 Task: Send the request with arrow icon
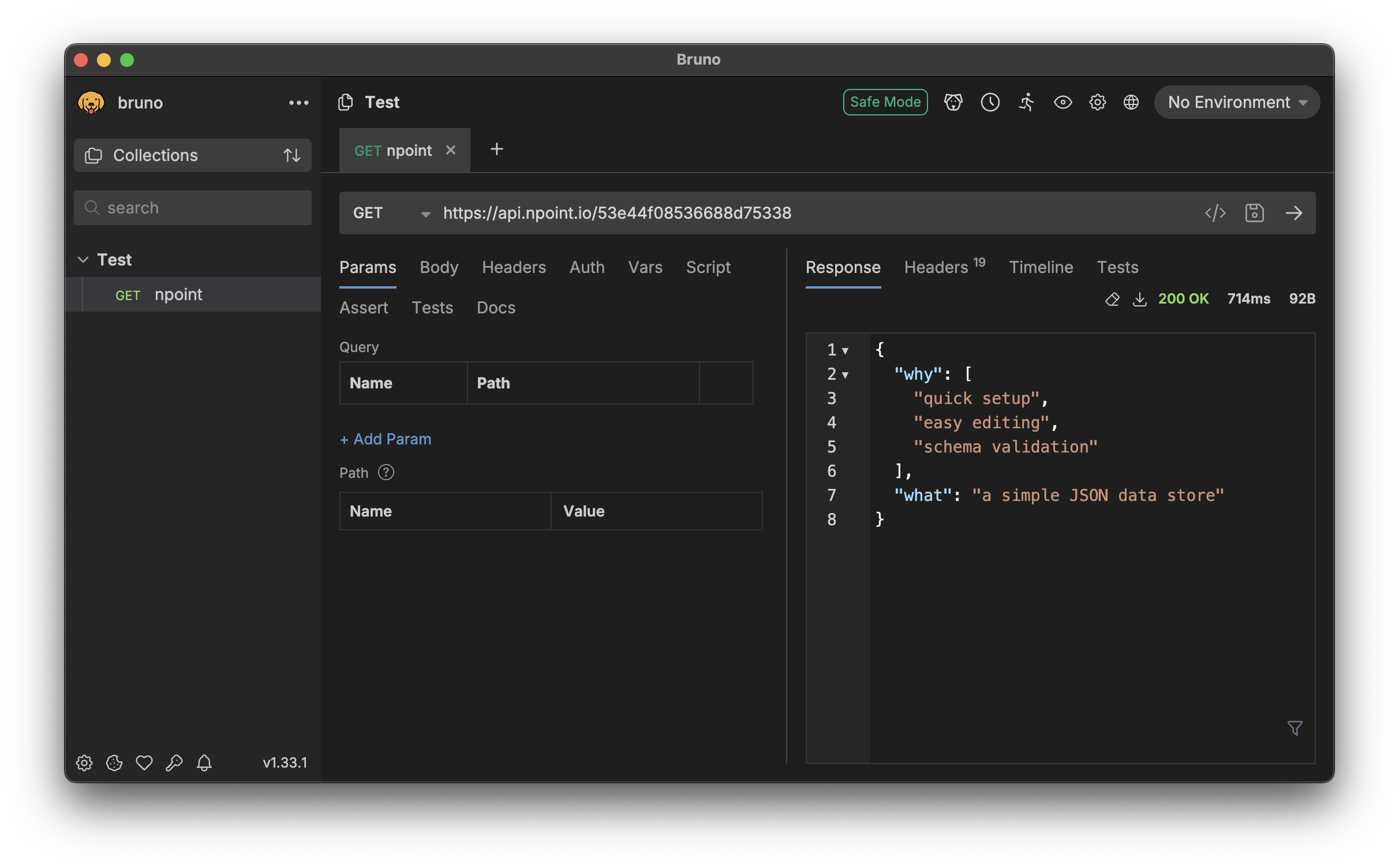point(1294,213)
